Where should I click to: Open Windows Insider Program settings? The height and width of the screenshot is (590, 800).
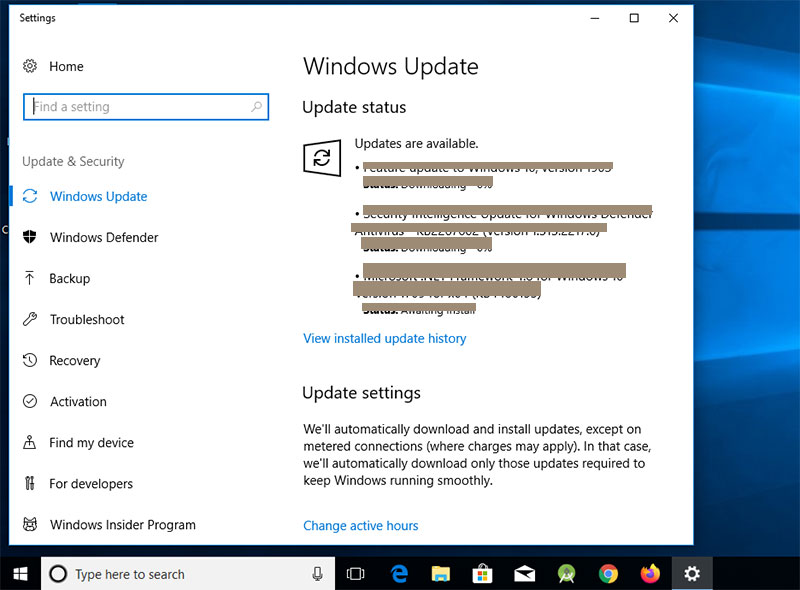[122, 525]
